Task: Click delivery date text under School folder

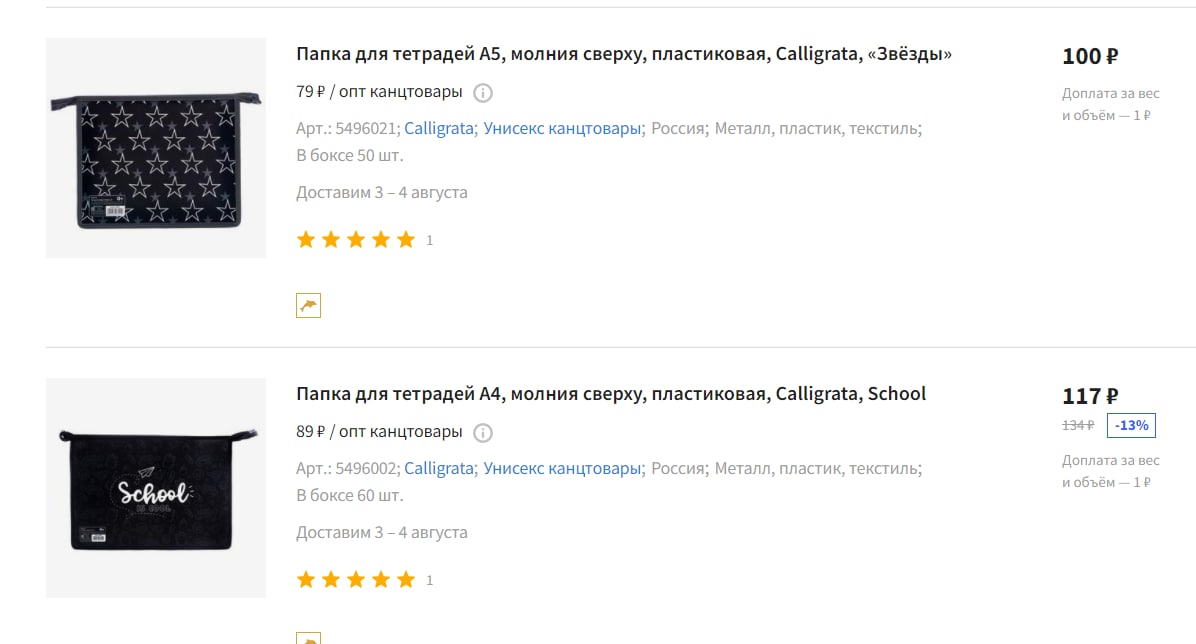Action: (x=381, y=533)
